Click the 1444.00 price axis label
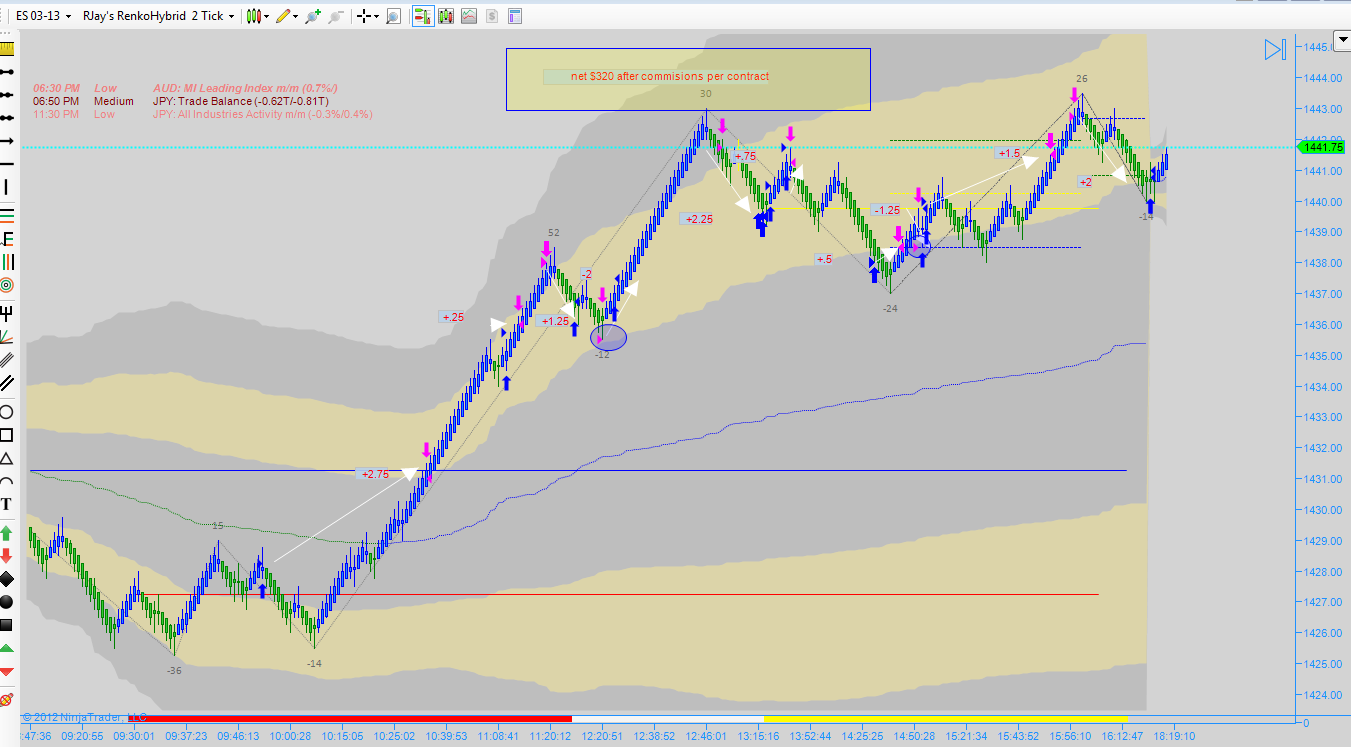 (1324, 78)
